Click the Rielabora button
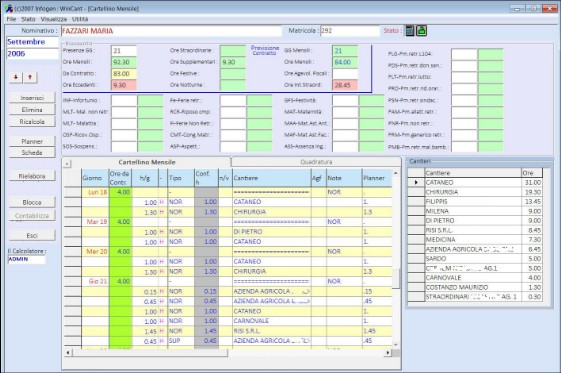This screenshot has width=561, height=373. point(32,176)
